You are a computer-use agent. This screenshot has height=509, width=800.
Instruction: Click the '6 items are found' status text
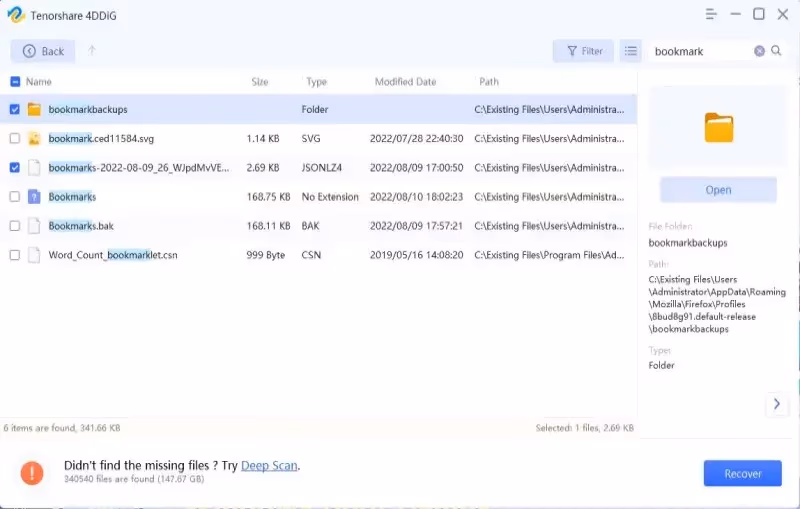[x=62, y=427]
